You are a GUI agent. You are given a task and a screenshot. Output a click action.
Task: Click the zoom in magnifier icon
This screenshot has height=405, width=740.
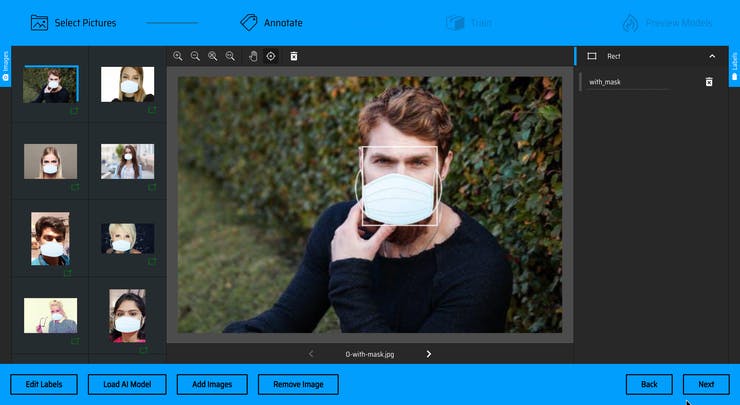[x=178, y=56]
